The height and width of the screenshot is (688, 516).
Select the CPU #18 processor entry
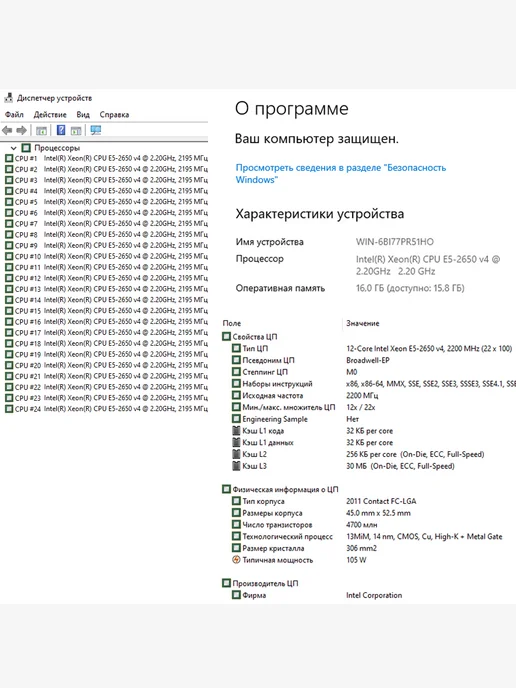tap(106, 343)
